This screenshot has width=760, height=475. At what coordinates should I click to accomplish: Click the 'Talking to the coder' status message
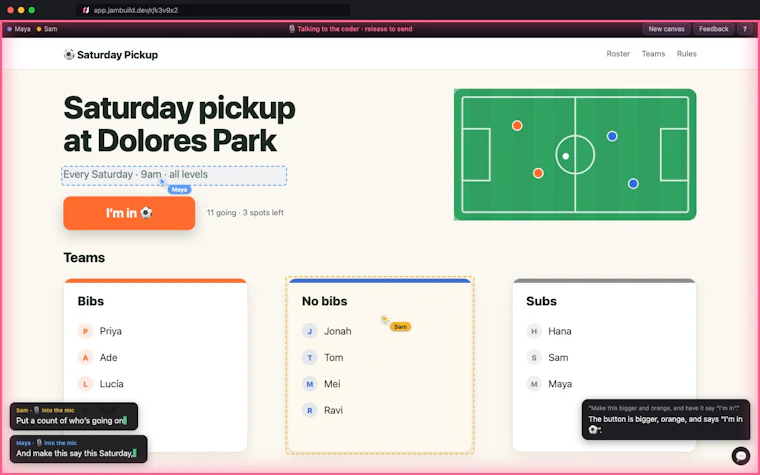355,29
